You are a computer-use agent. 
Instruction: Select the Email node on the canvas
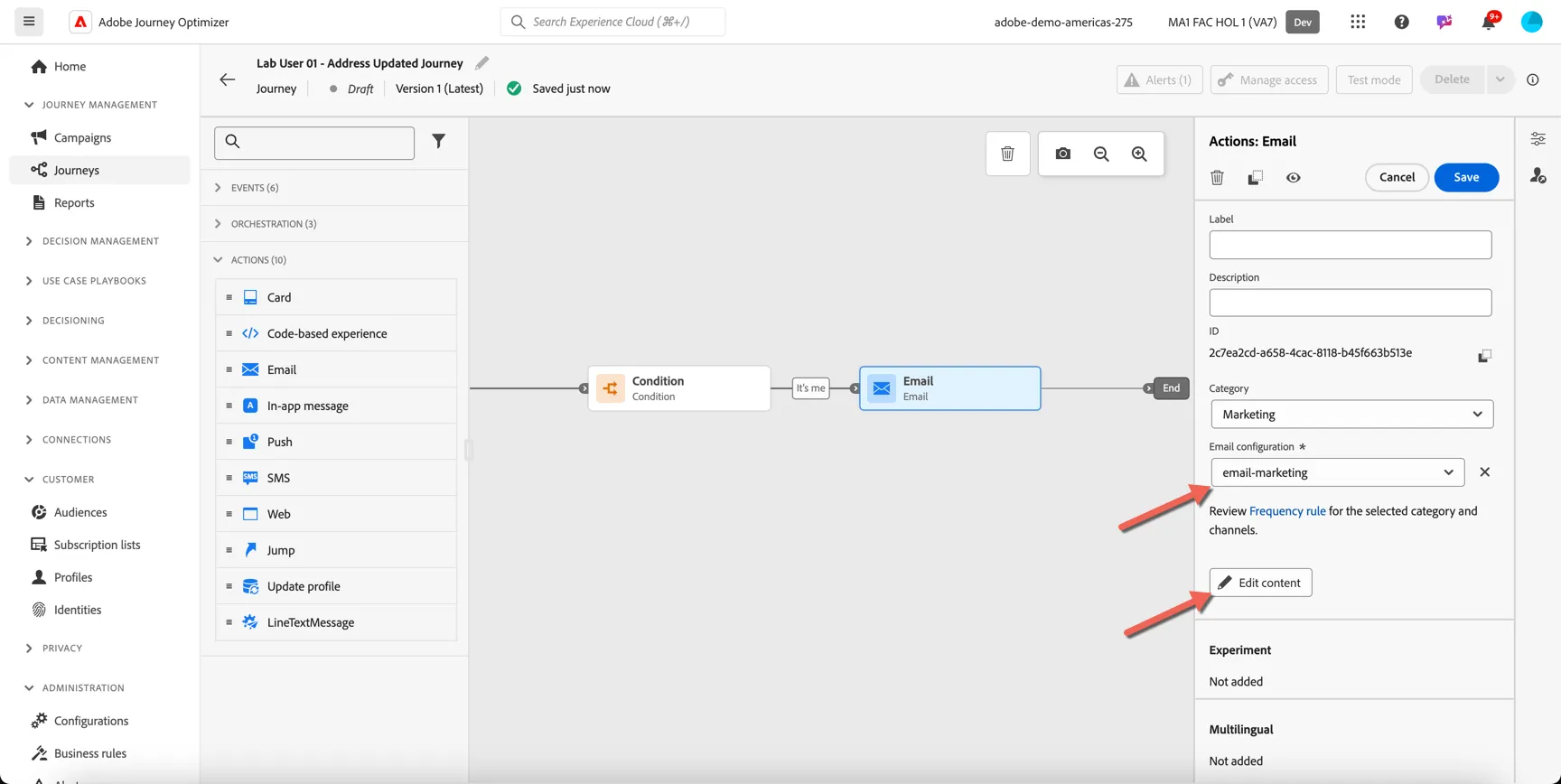(x=949, y=388)
